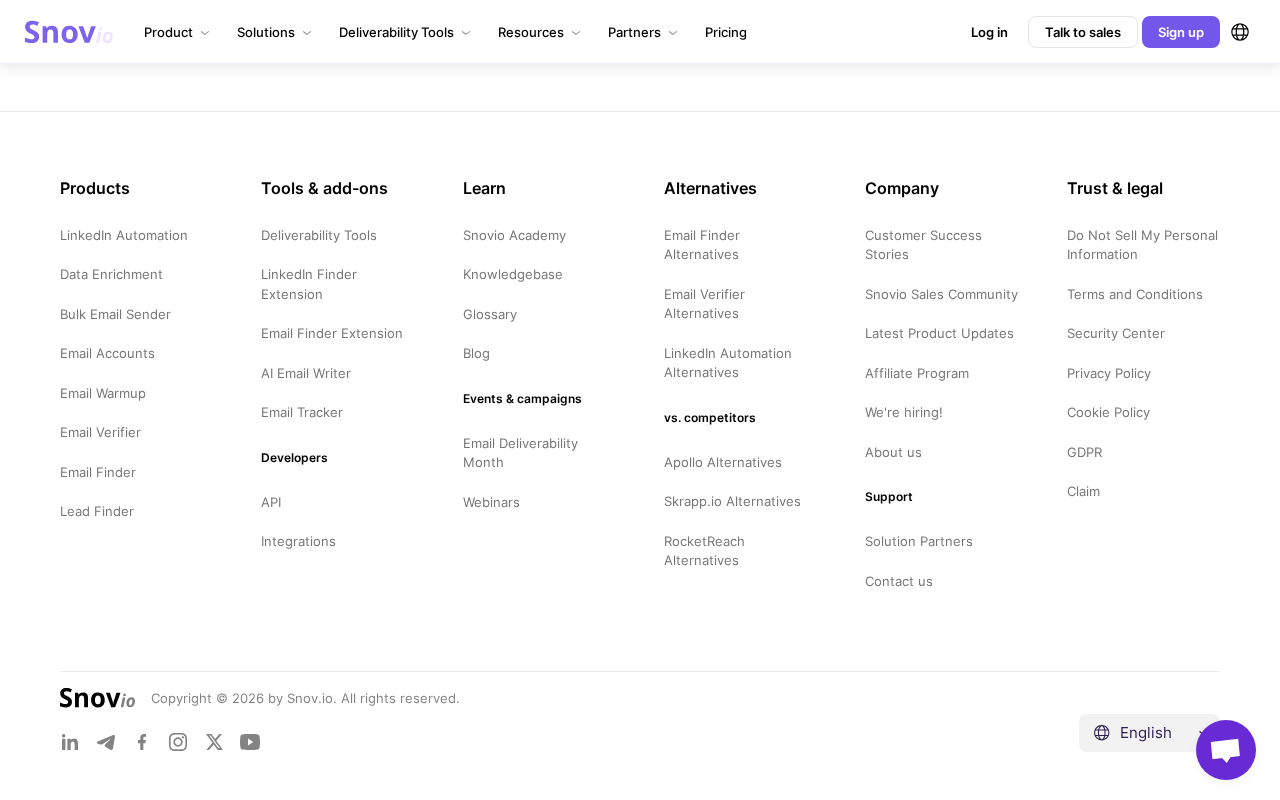This screenshot has width=1280, height=800.
Task: Expand the Solutions menu
Action: 274,32
